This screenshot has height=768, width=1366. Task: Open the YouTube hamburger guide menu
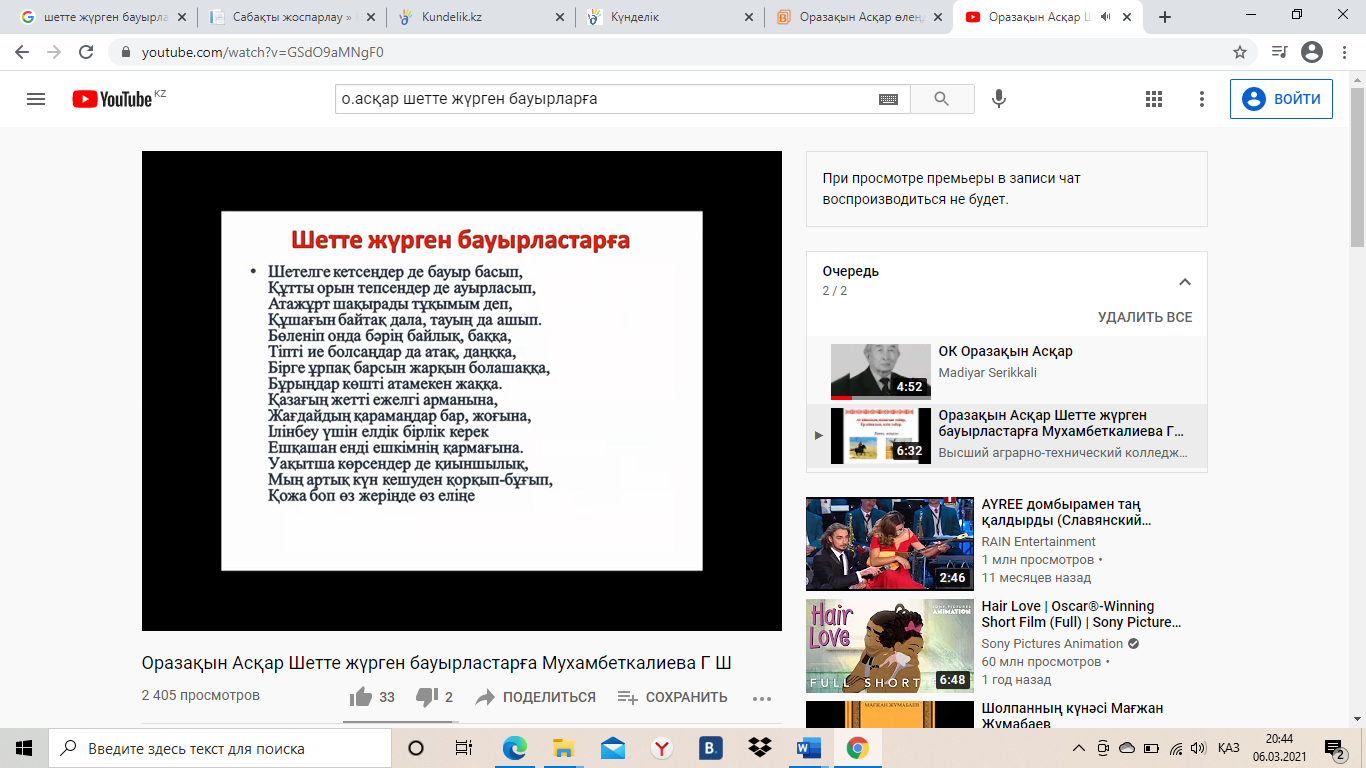coord(36,99)
